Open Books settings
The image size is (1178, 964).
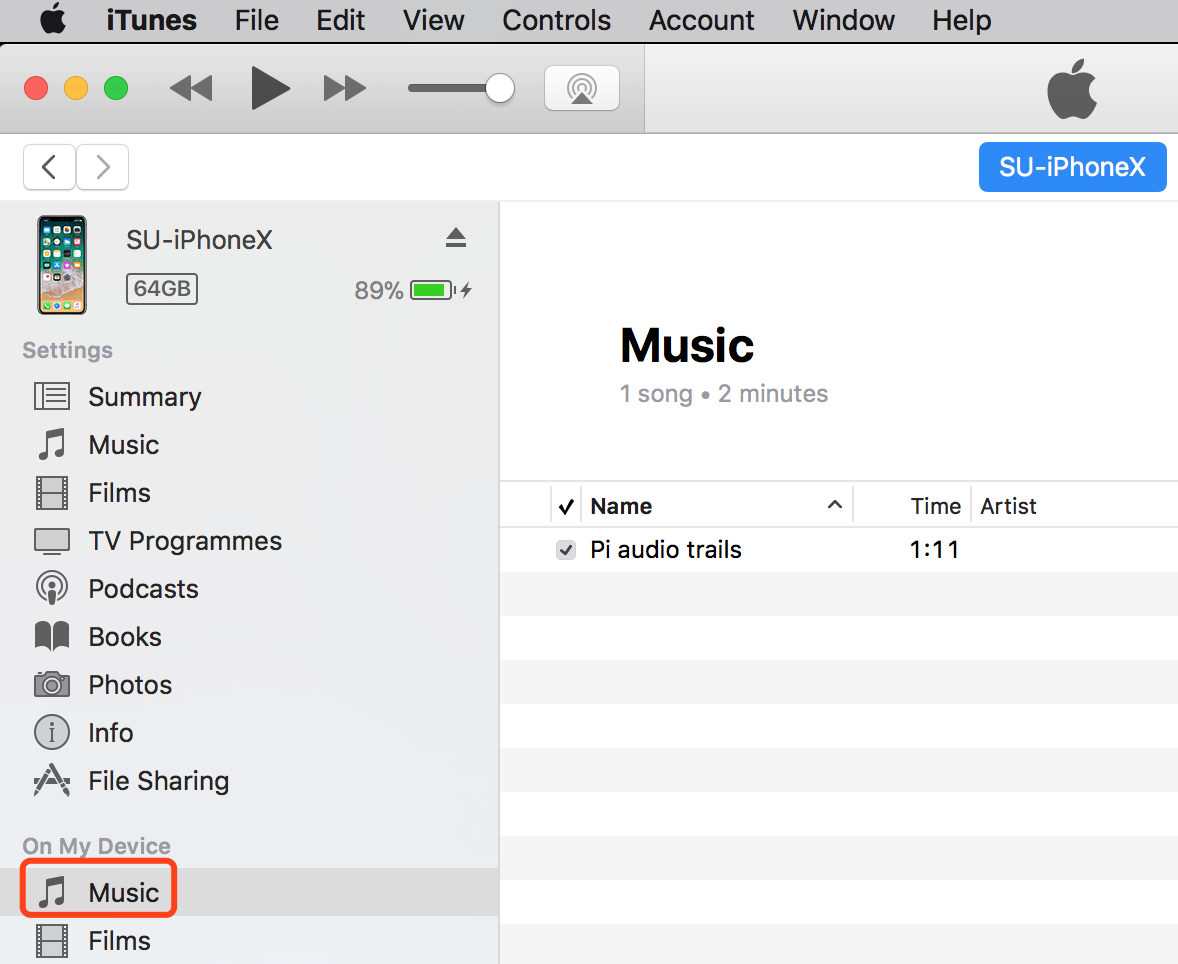125,637
